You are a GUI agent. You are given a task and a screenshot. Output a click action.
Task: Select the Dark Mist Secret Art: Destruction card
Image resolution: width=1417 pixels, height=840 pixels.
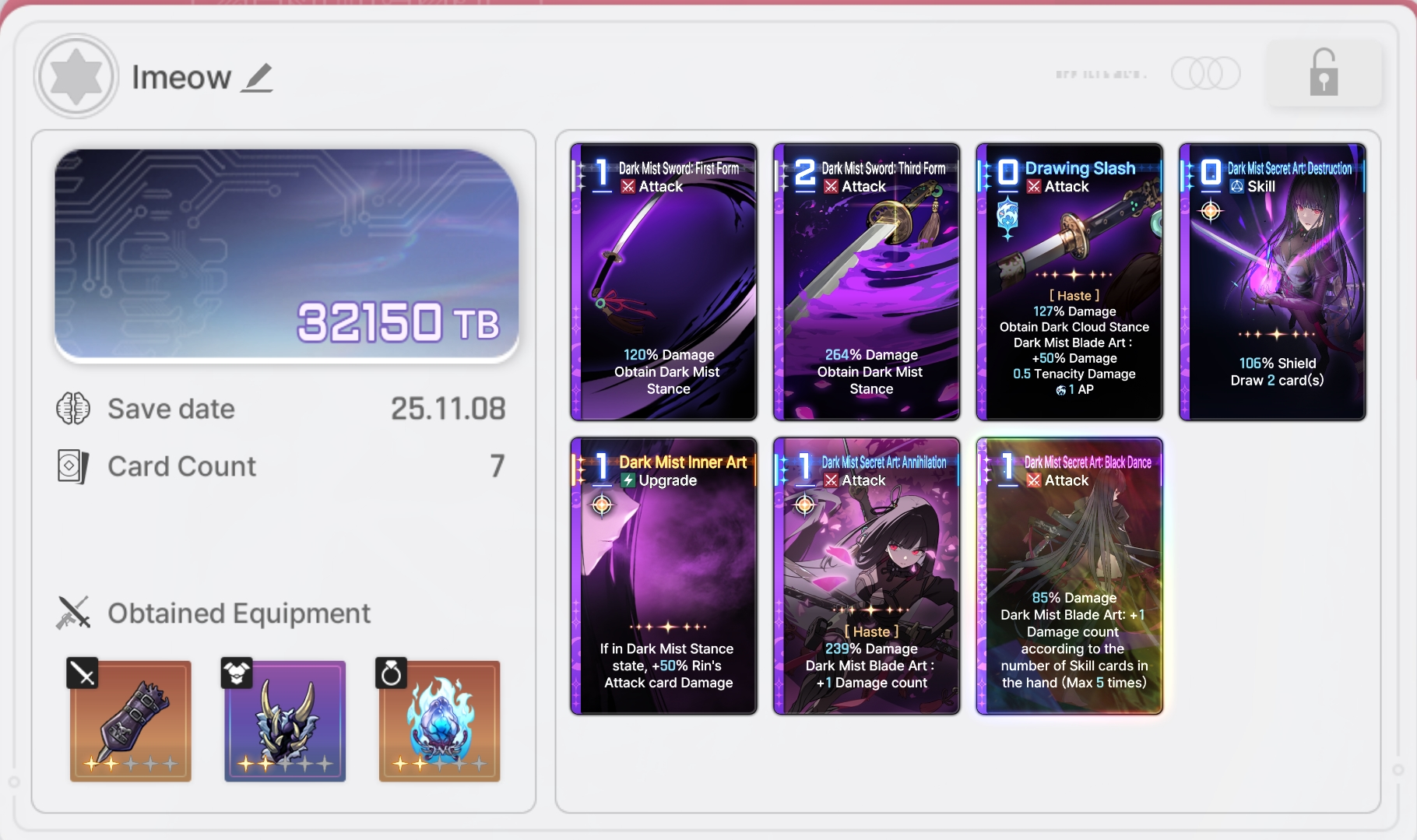click(x=1273, y=282)
